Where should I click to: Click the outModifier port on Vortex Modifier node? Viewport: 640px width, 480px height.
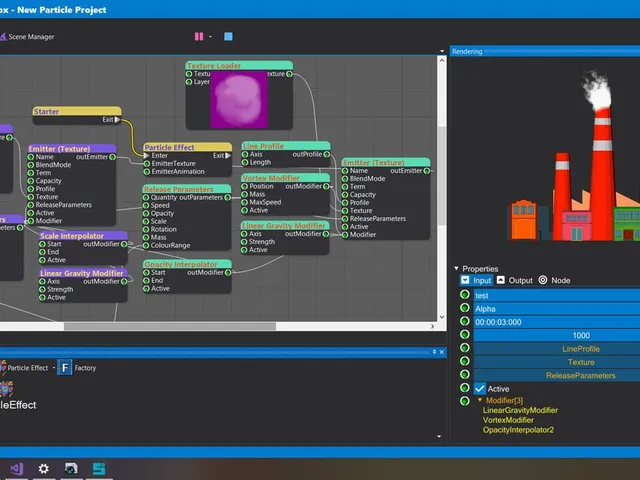pos(326,186)
